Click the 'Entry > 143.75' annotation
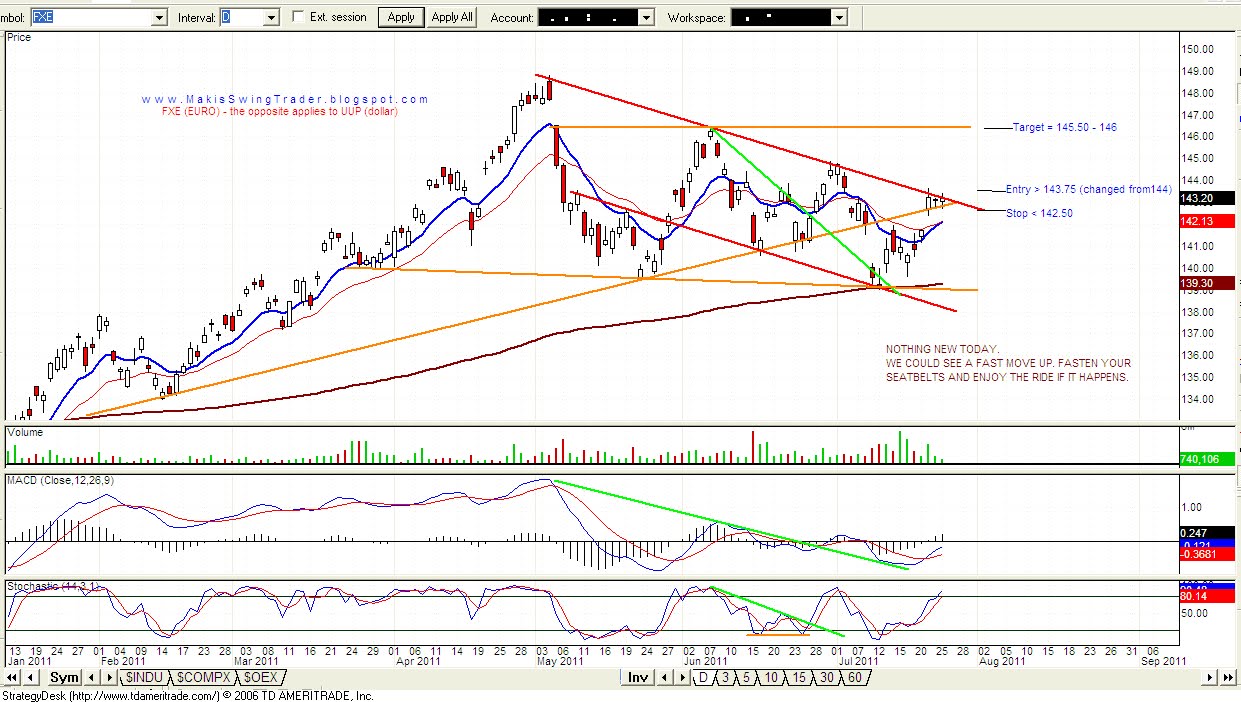 click(x=1089, y=189)
